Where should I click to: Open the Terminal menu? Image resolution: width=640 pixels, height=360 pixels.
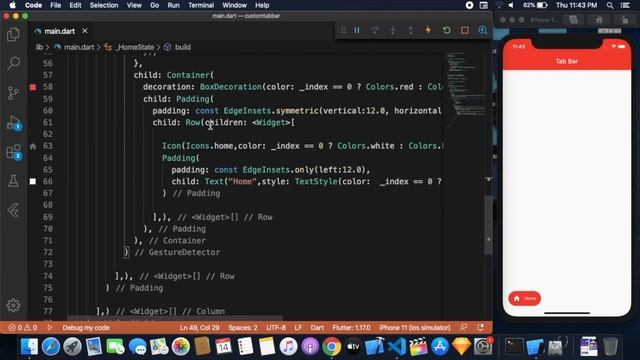click(201, 5)
